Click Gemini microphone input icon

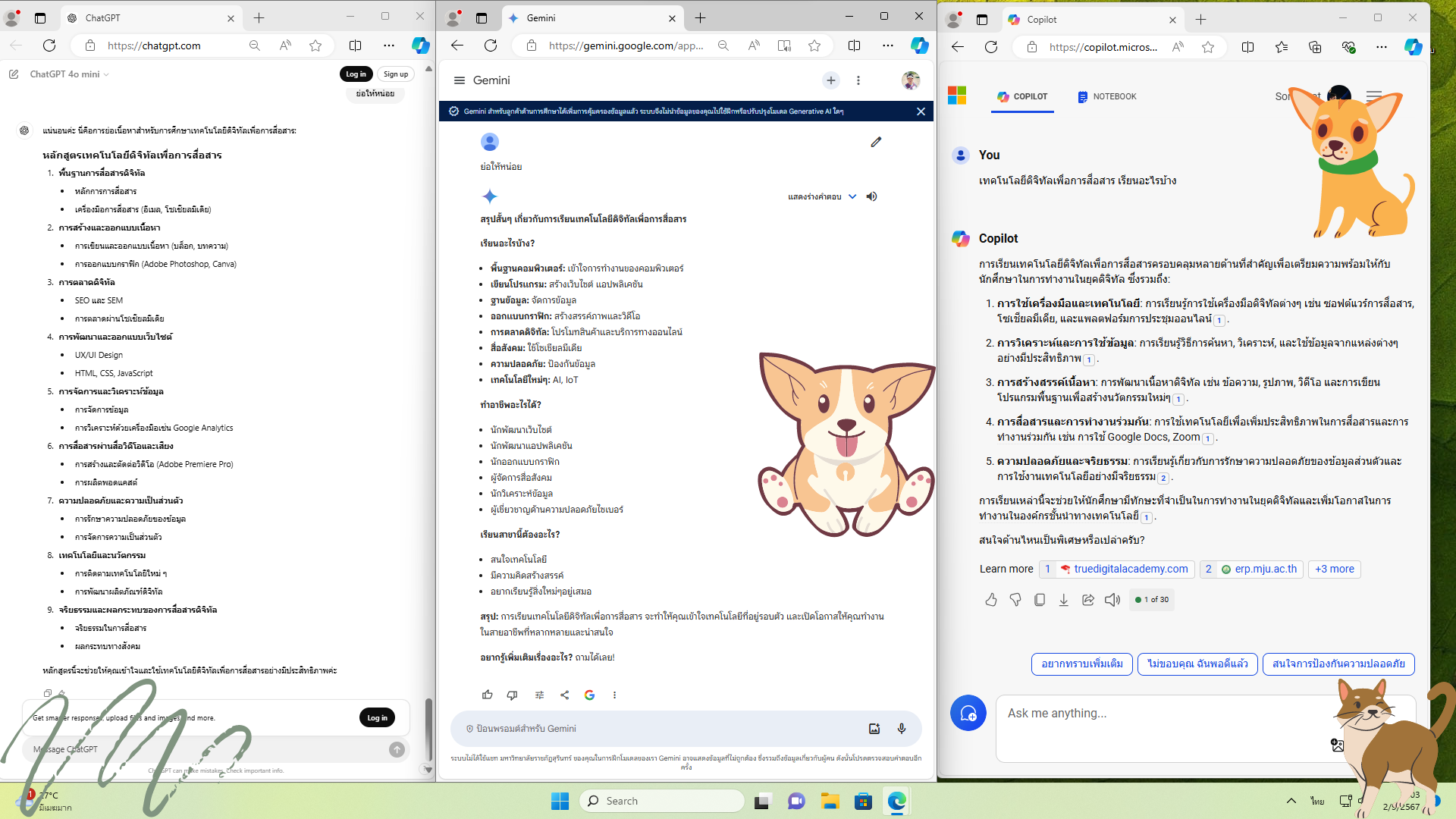click(x=901, y=728)
